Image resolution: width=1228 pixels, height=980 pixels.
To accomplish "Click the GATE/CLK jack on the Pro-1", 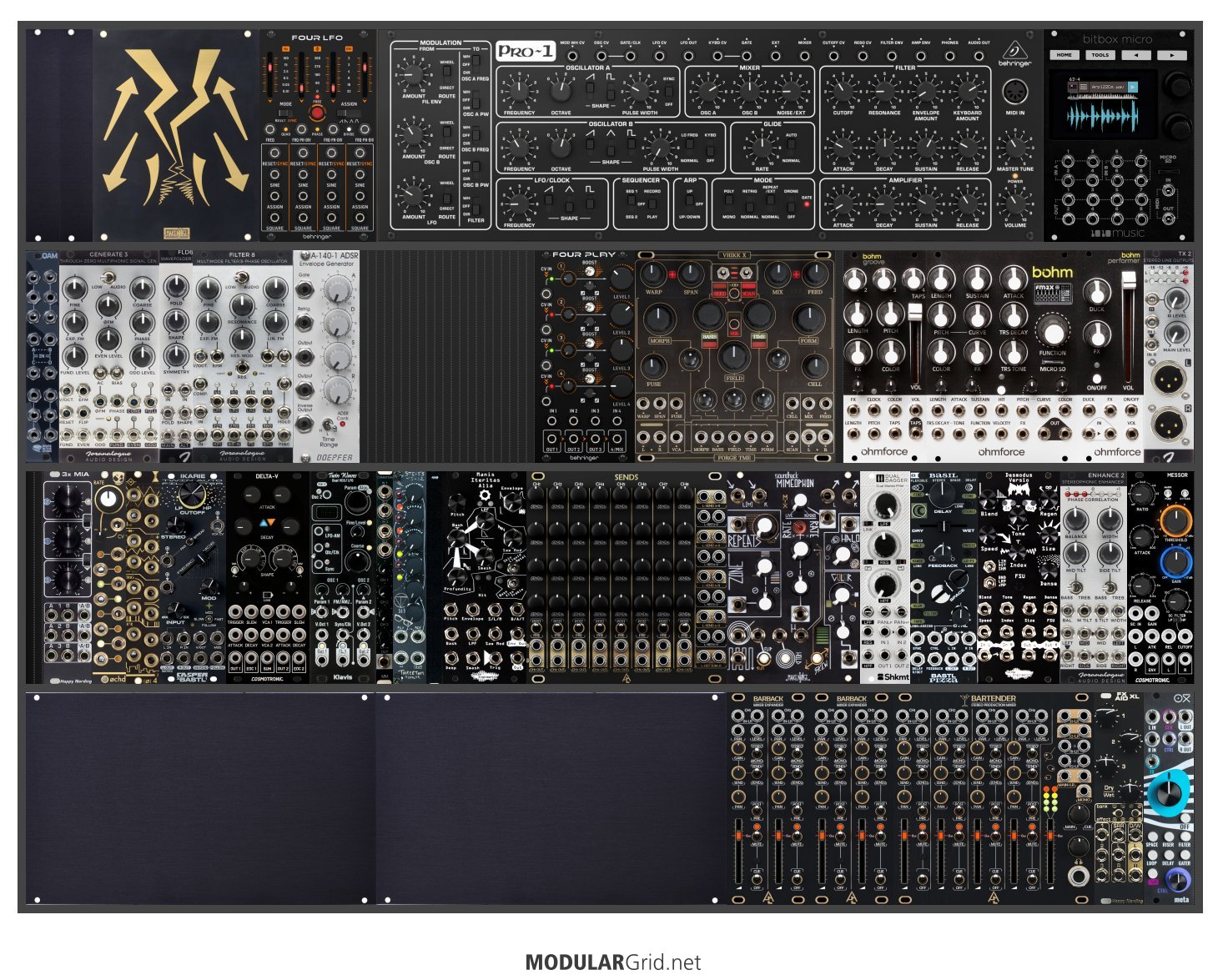I will (x=630, y=55).
